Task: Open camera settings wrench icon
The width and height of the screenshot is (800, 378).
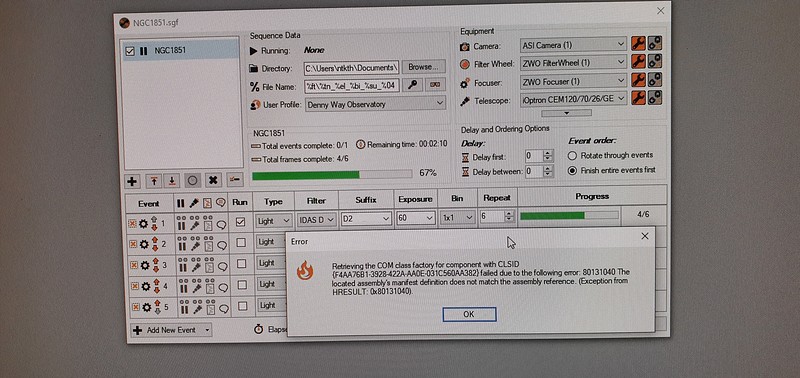Action: pos(638,44)
